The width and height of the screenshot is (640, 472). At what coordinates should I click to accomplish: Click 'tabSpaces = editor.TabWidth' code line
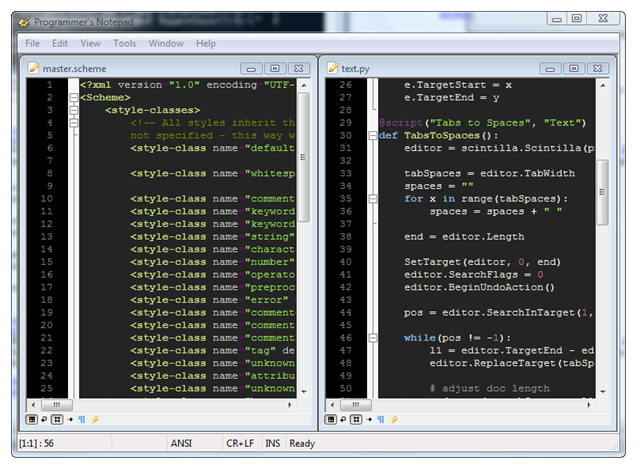tap(489, 174)
